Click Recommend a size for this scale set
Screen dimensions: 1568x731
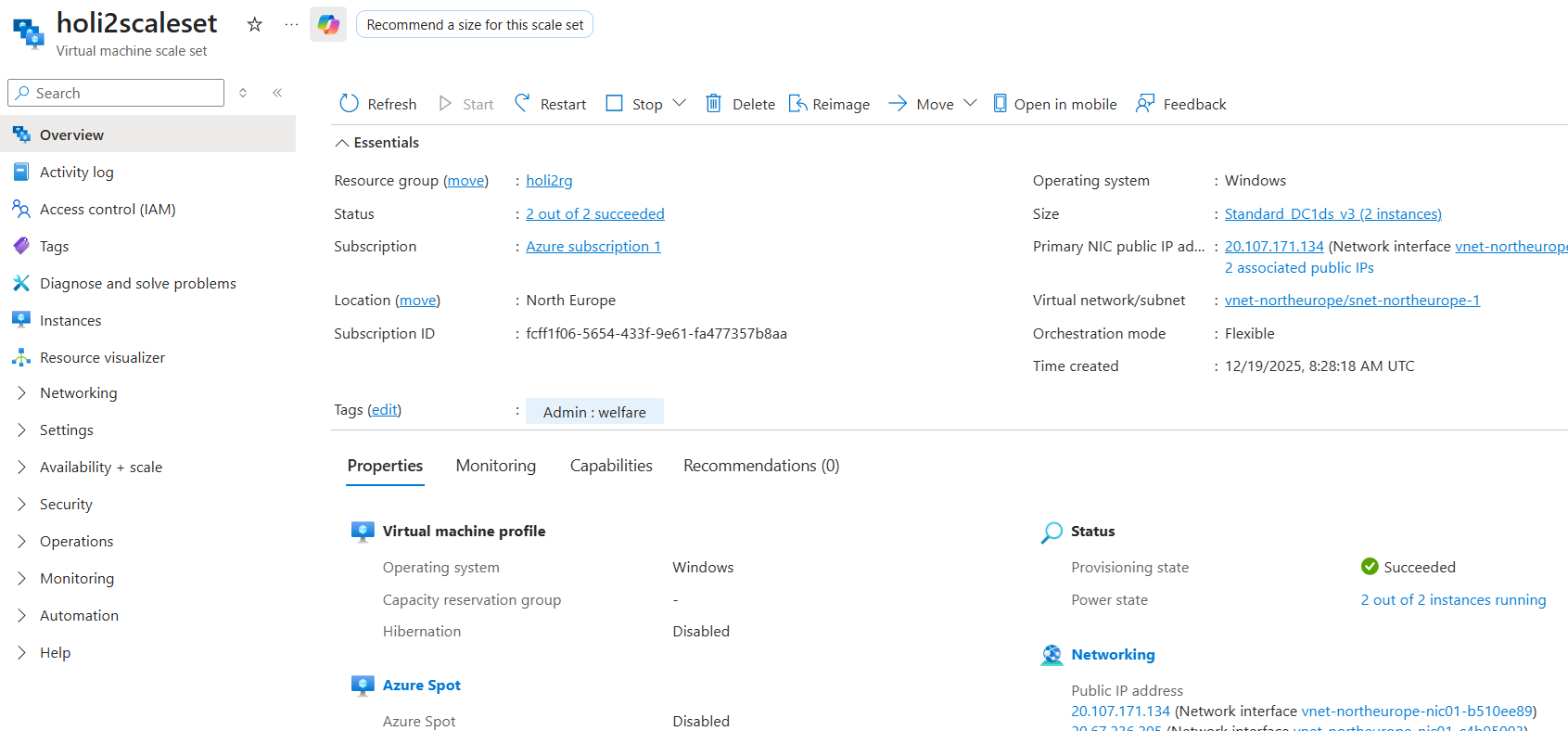pos(475,25)
